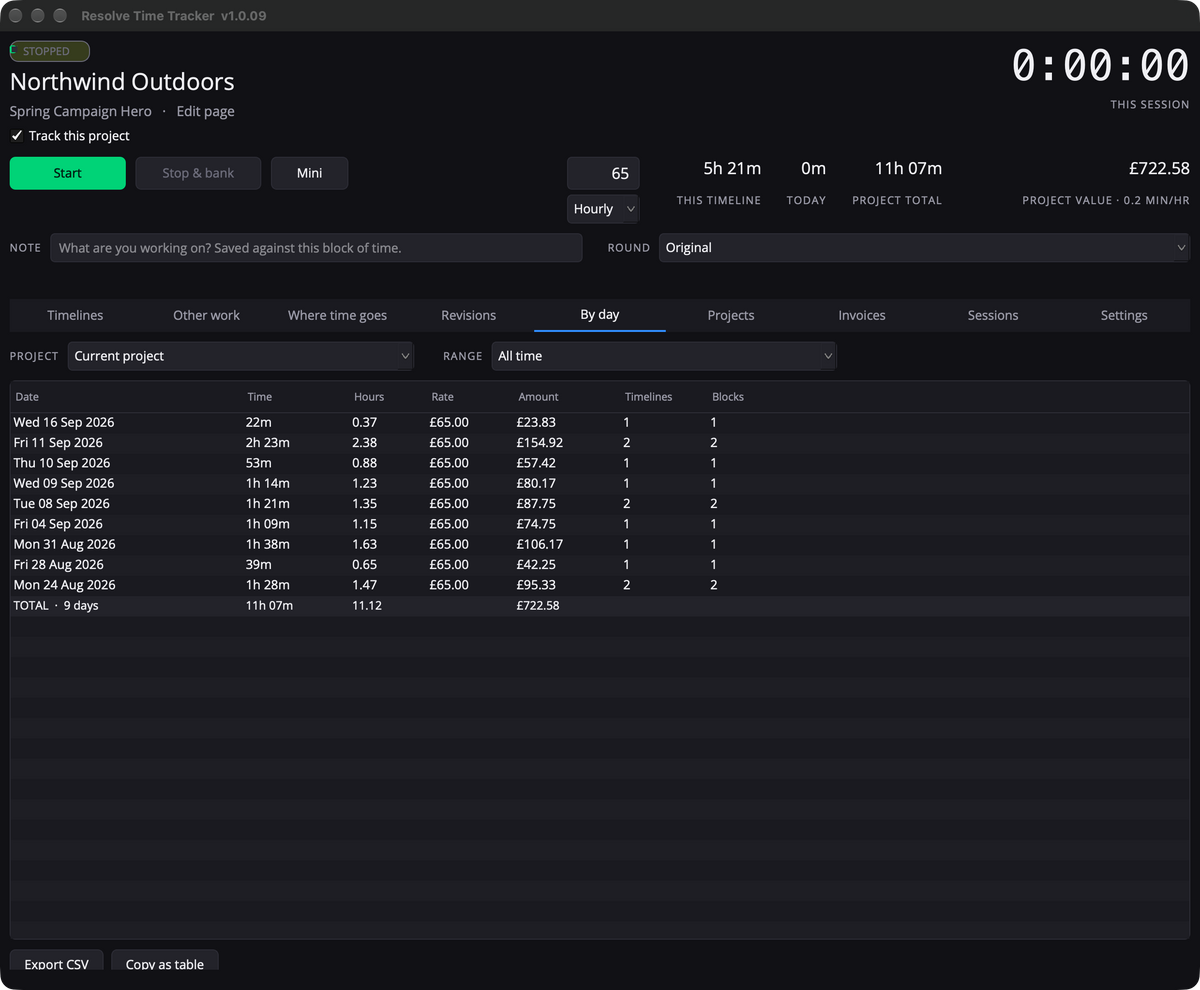The width and height of the screenshot is (1200, 990).
Task: Click the 0:00:00 session timer
Action: (x=1101, y=66)
